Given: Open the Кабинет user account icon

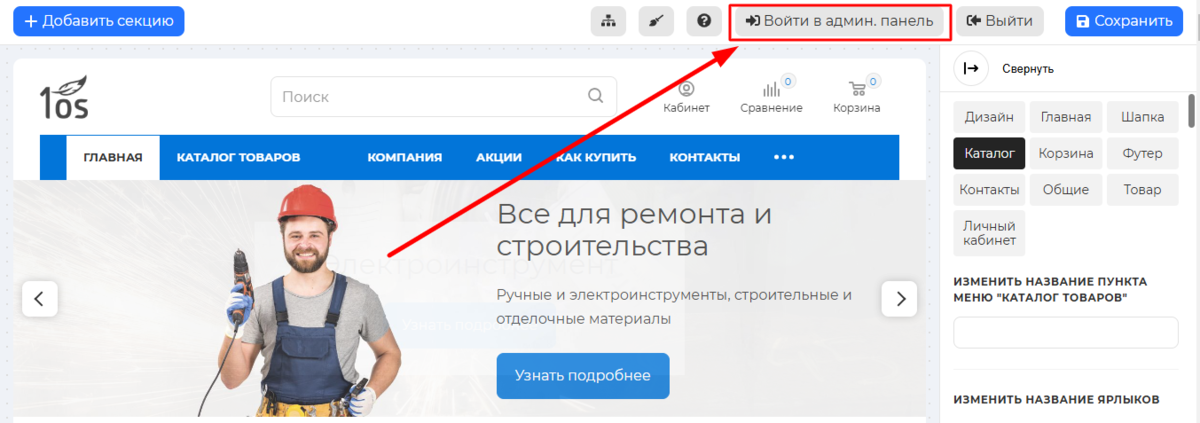Looking at the screenshot, I should tap(686, 90).
